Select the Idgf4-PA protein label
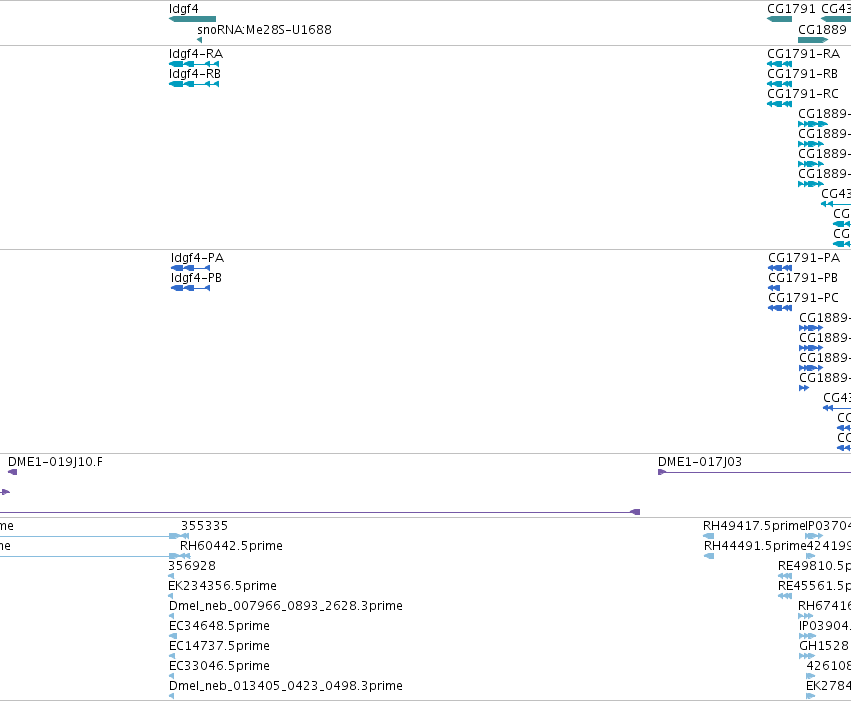 198,258
